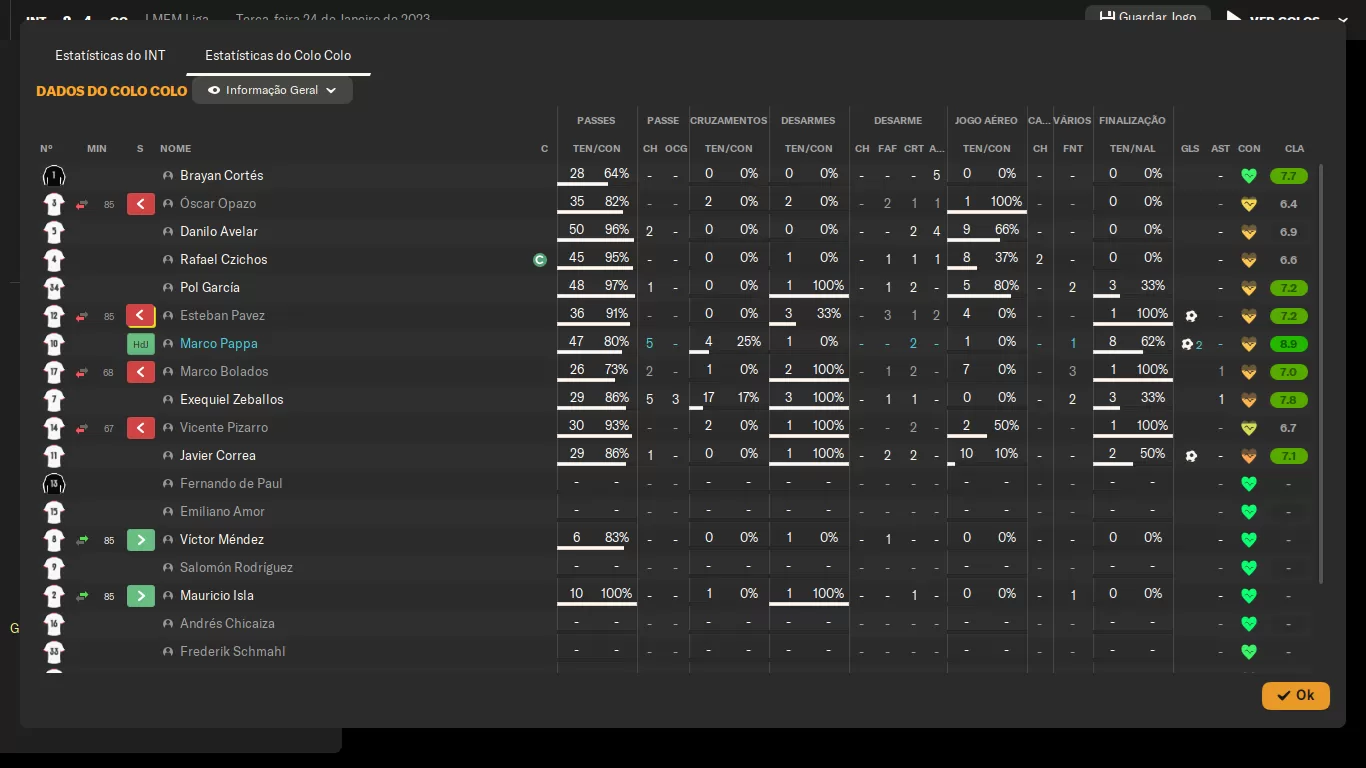Image resolution: width=1366 pixels, height=768 pixels.
Task: Click Vicente Pizarro 6.7 rating
Action: (1288, 428)
